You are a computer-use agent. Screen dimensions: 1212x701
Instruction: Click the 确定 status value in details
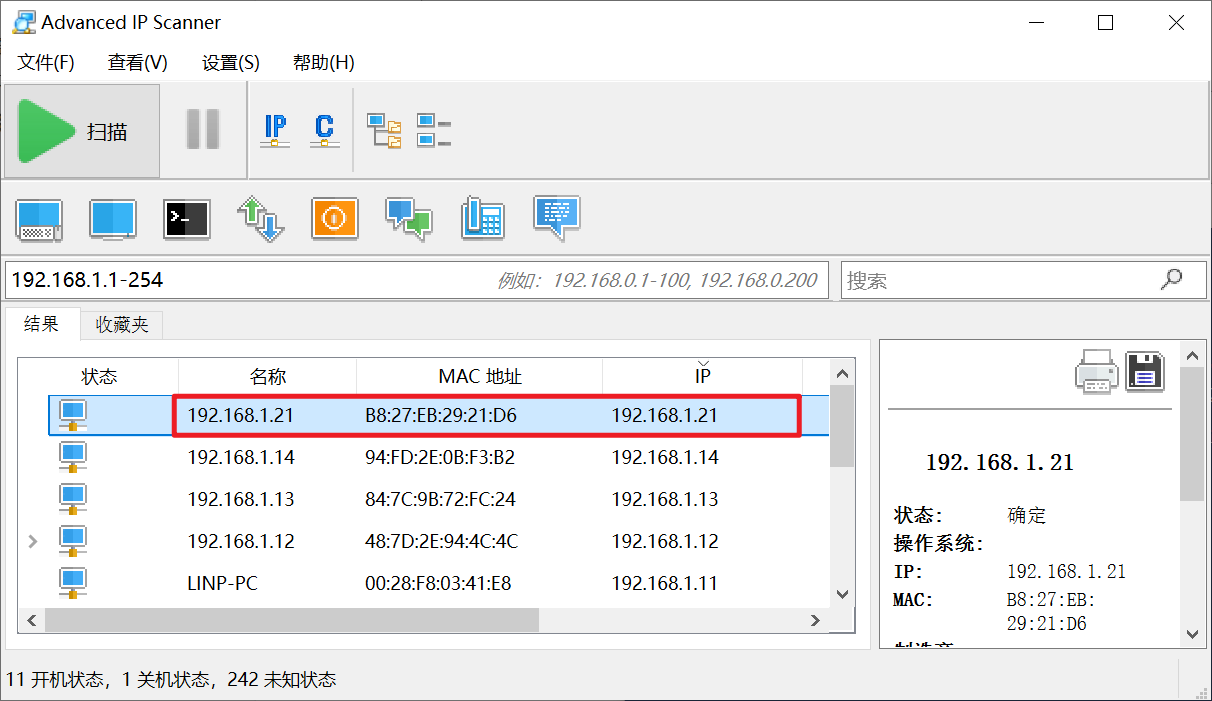1027,516
